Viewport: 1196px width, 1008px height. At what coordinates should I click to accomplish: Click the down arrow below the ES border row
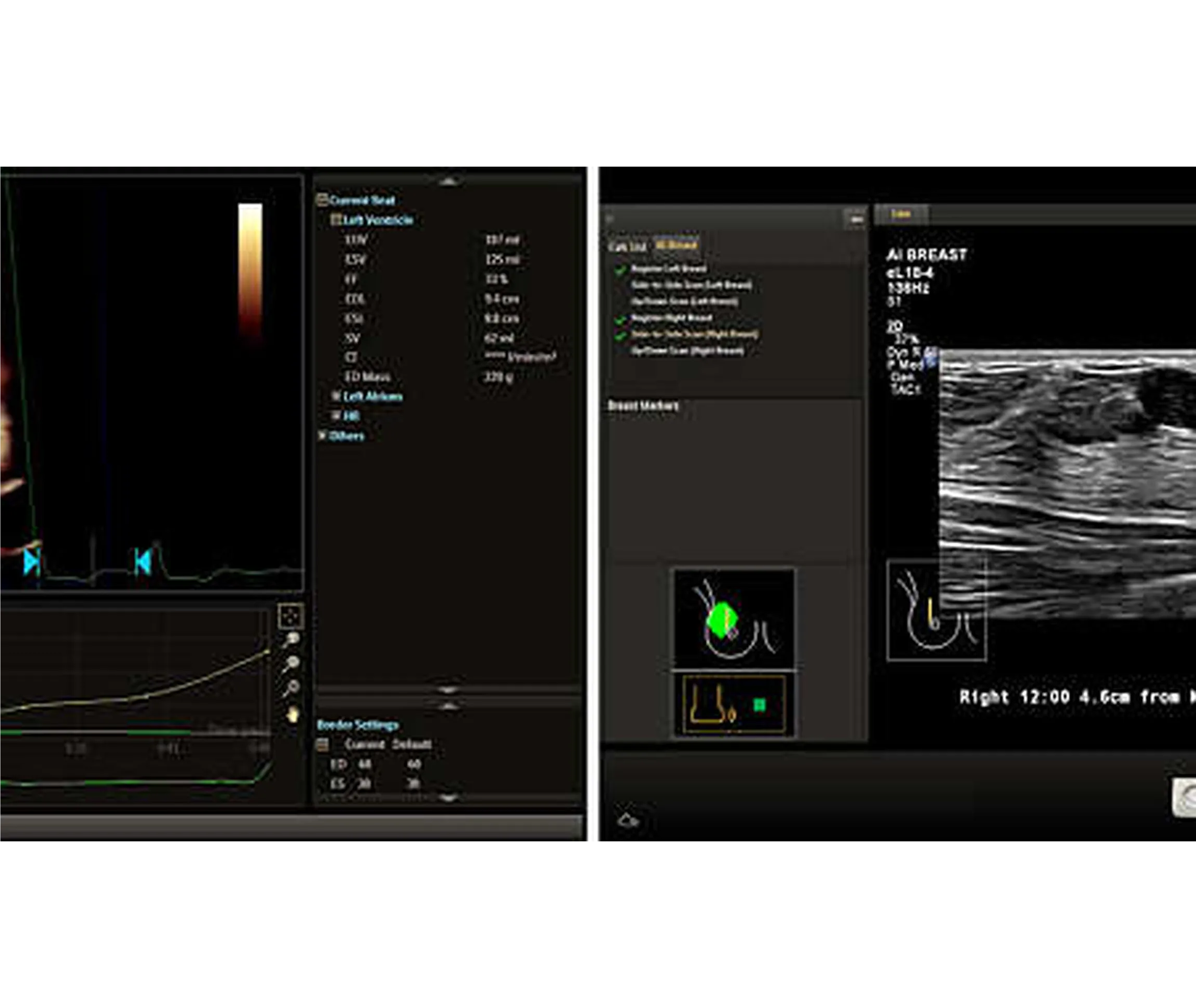[x=449, y=798]
